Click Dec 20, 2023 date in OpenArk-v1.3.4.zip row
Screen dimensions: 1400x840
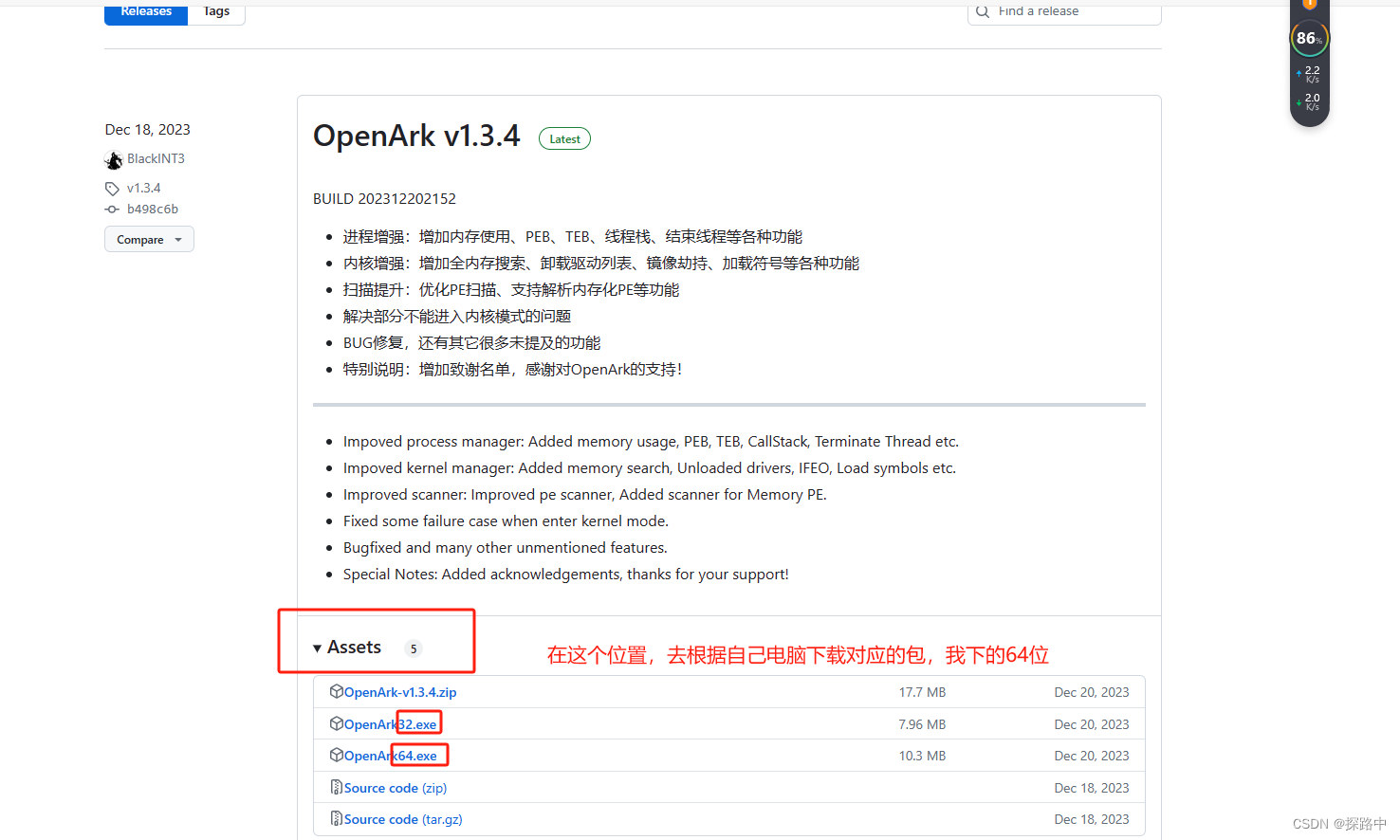1092,692
